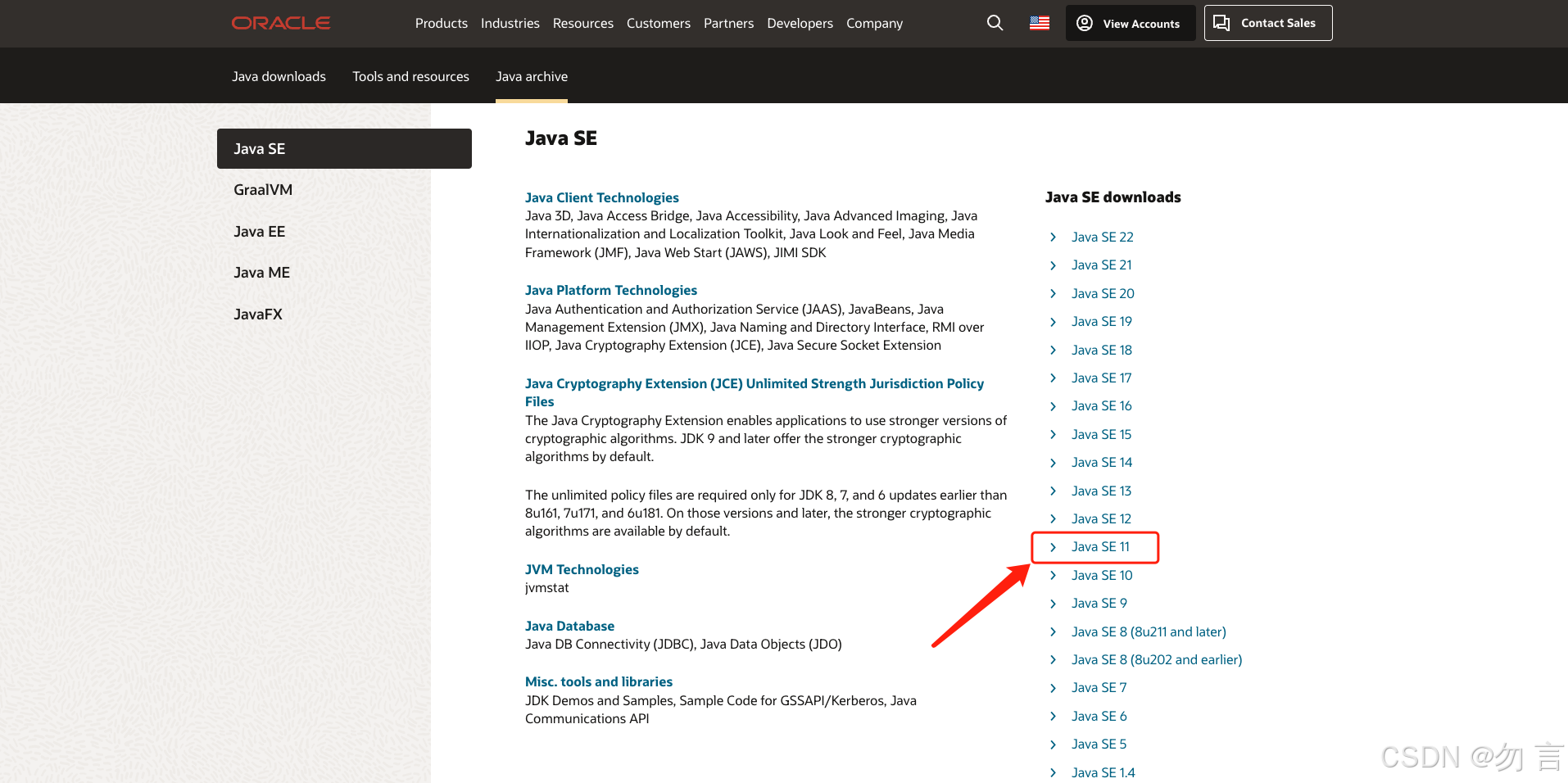Switch to the Java downloads tab

pyautogui.click(x=279, y=76)
